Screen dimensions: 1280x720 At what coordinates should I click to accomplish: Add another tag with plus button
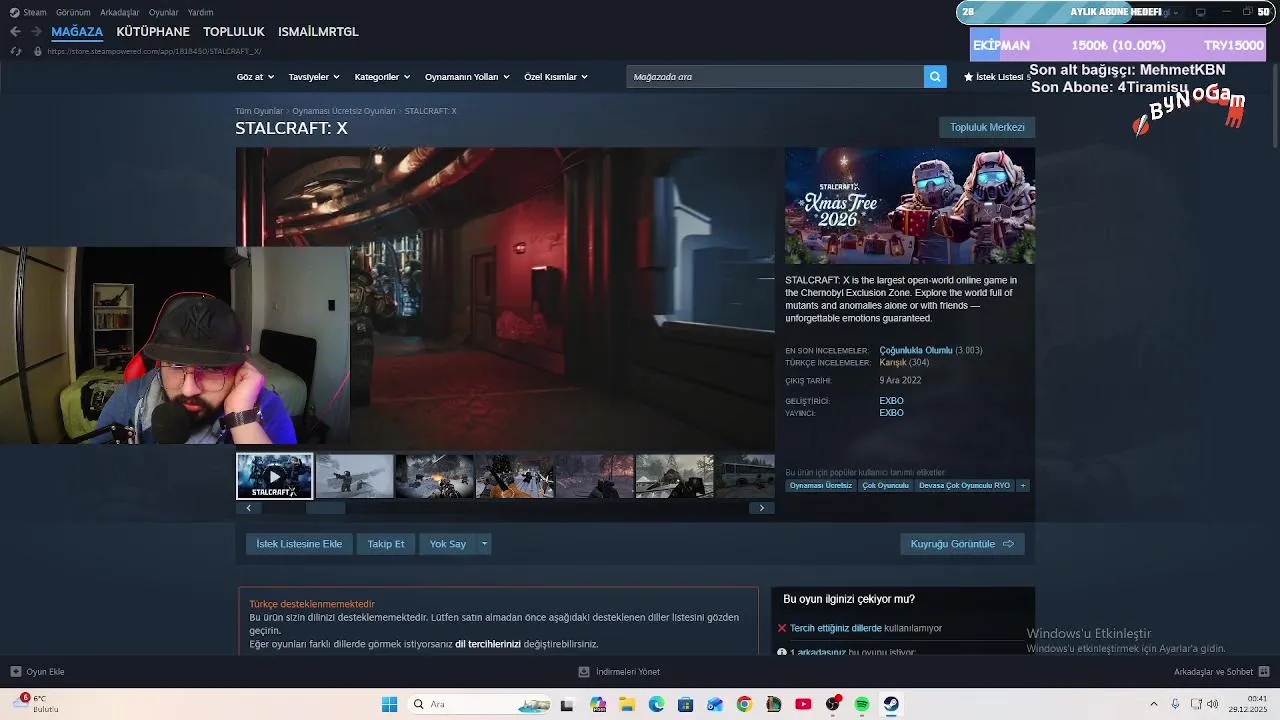click(1023, 485)
